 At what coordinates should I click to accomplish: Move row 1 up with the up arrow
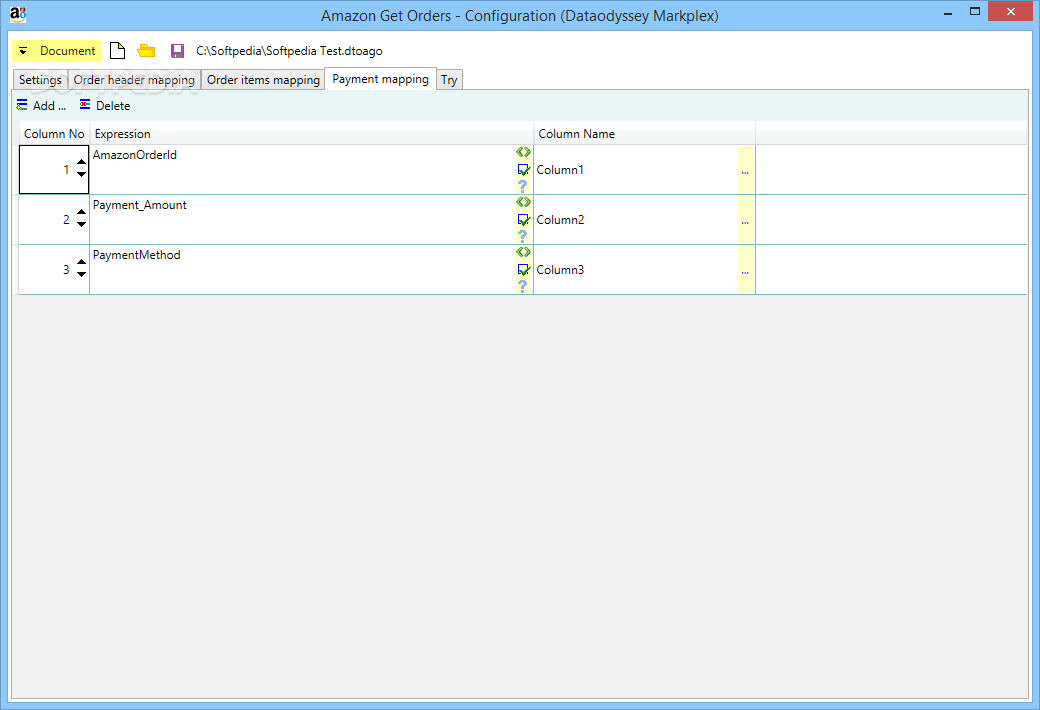click(x=81, y=162)
